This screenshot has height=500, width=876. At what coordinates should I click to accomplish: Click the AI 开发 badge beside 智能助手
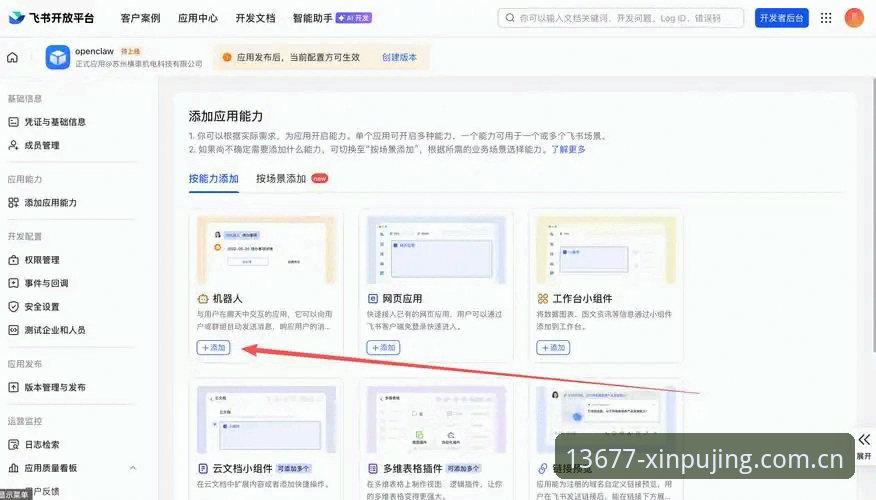[354, 18]
